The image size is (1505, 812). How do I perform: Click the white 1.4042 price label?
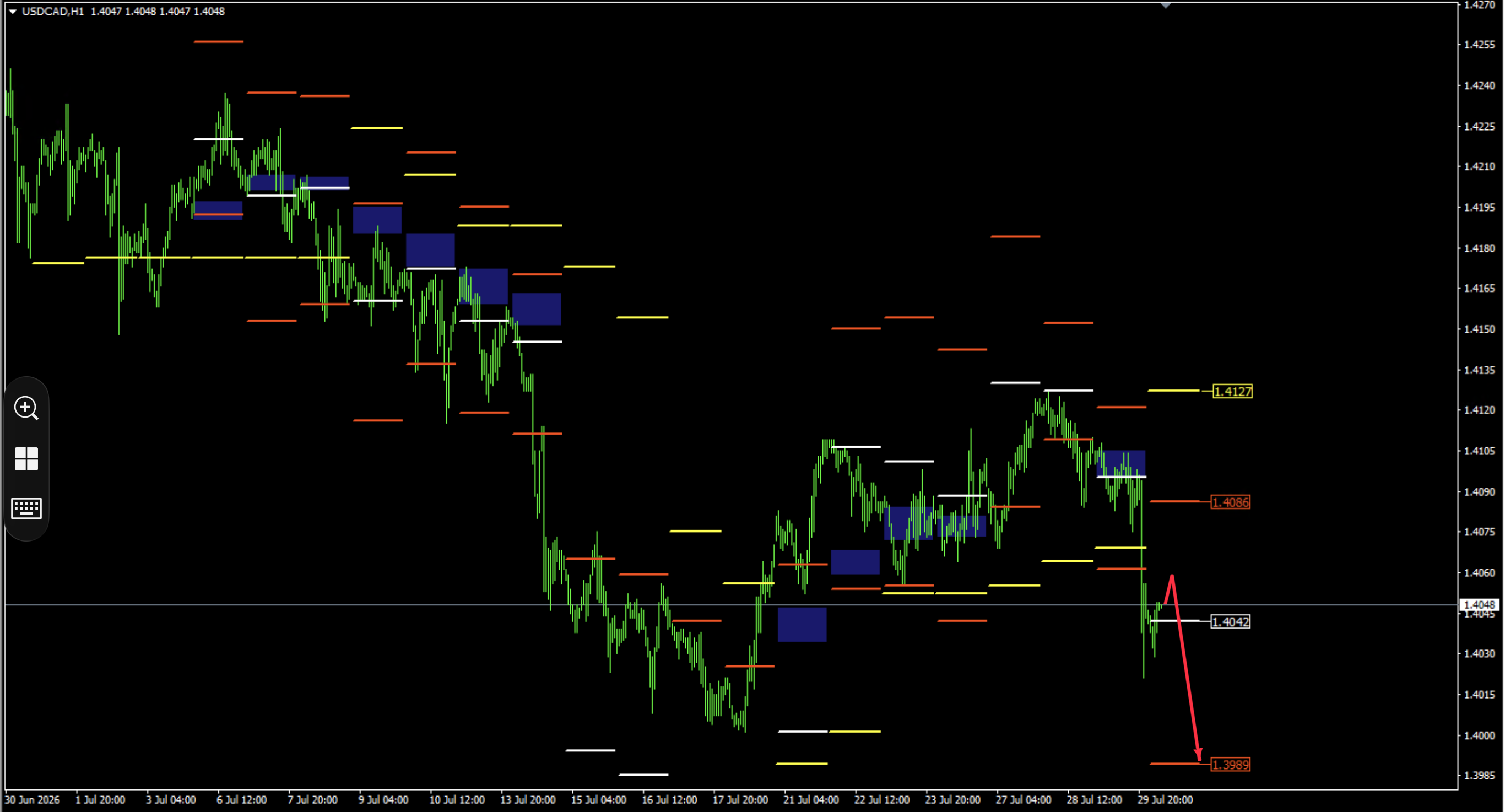tap(1231, 621)
